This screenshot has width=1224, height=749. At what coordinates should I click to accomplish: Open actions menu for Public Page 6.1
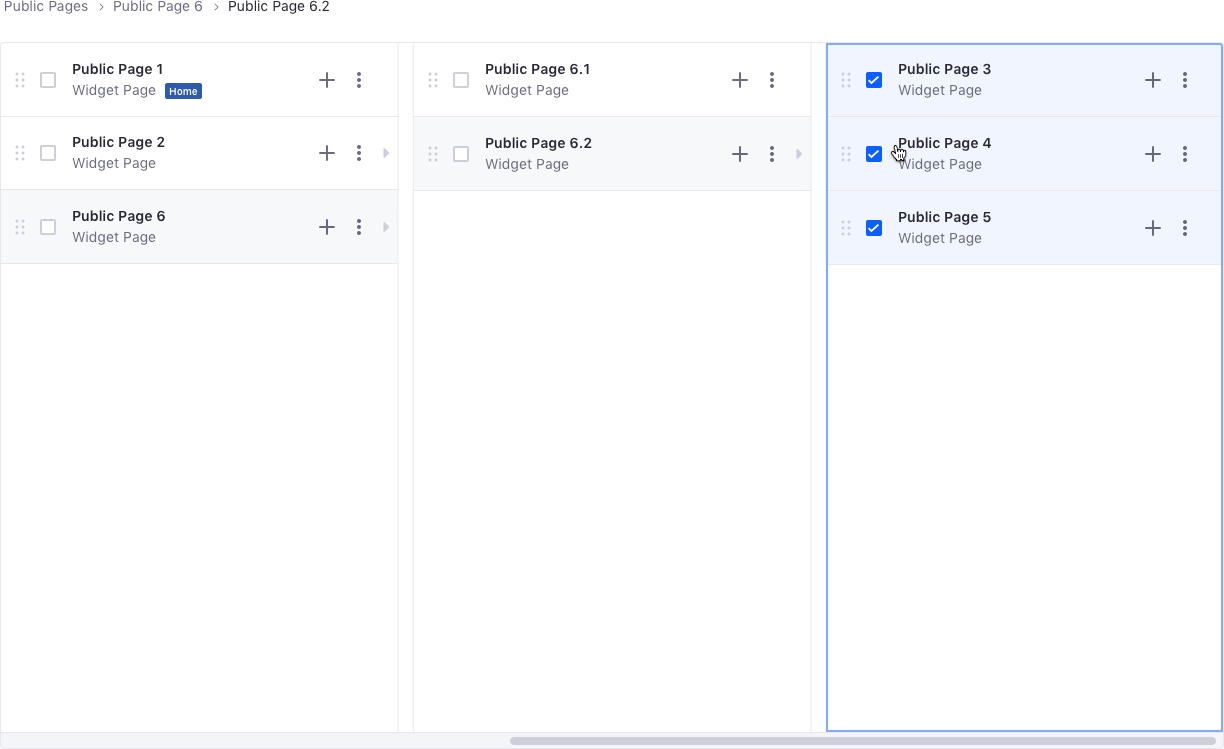click(772, 80)
